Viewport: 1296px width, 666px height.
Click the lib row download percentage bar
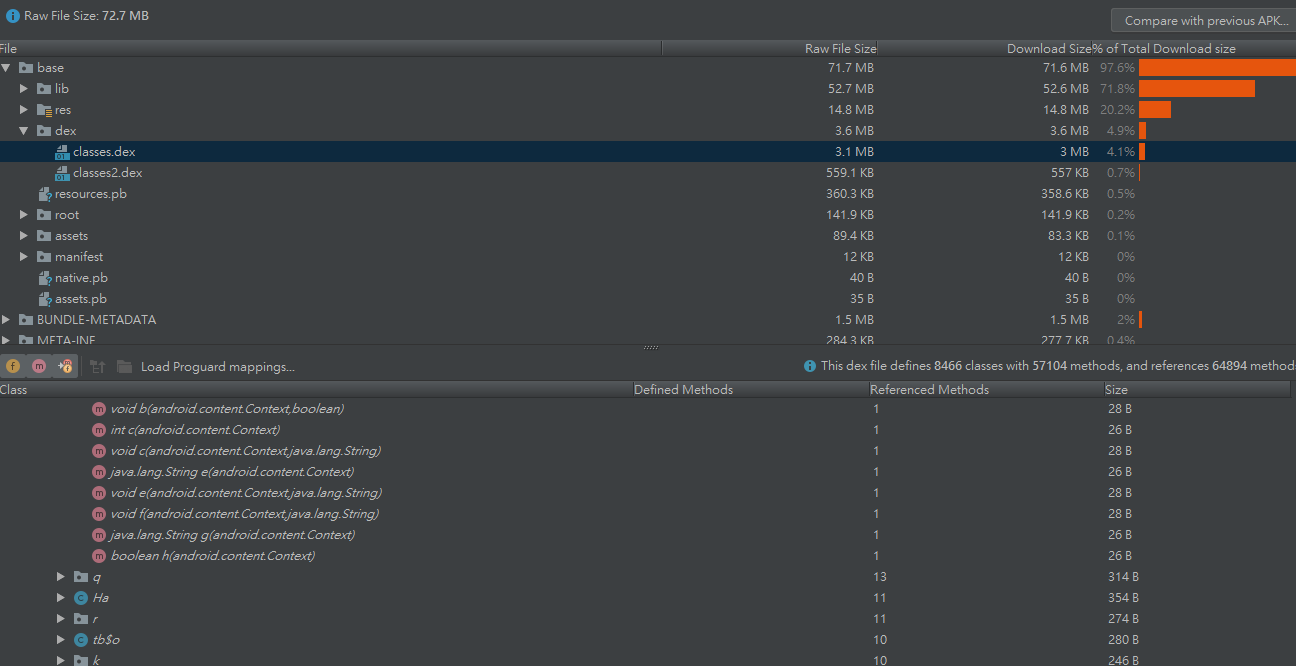tap(1197, 89)
